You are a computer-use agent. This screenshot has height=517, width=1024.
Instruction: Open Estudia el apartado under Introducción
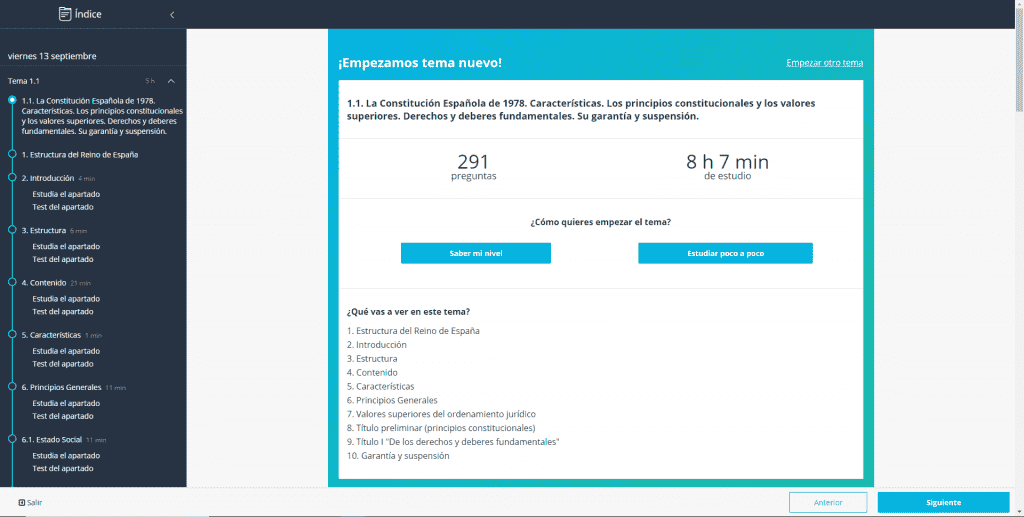tap(66, 194)
